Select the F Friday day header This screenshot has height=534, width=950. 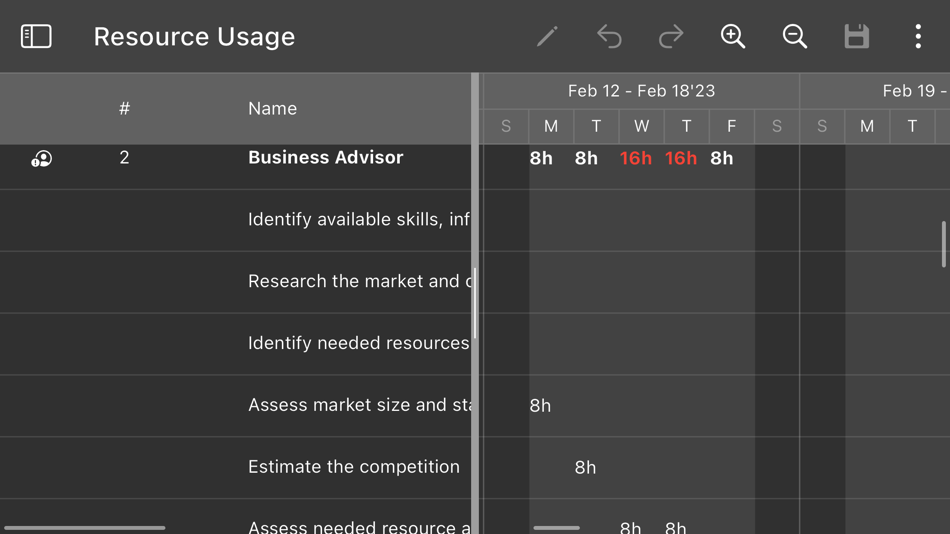(x=731, y=126)
